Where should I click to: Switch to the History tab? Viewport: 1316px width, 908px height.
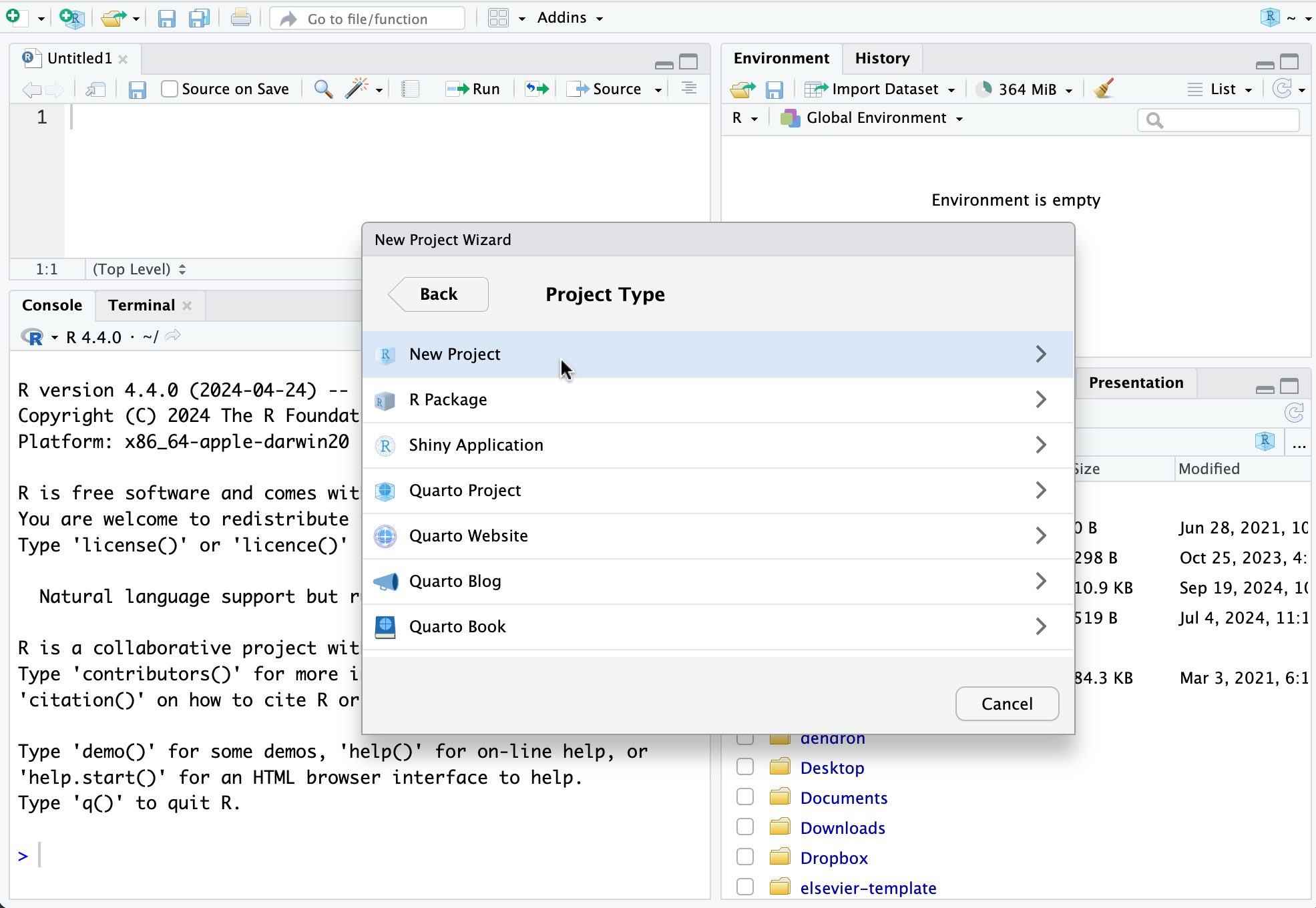click(882, 58)
